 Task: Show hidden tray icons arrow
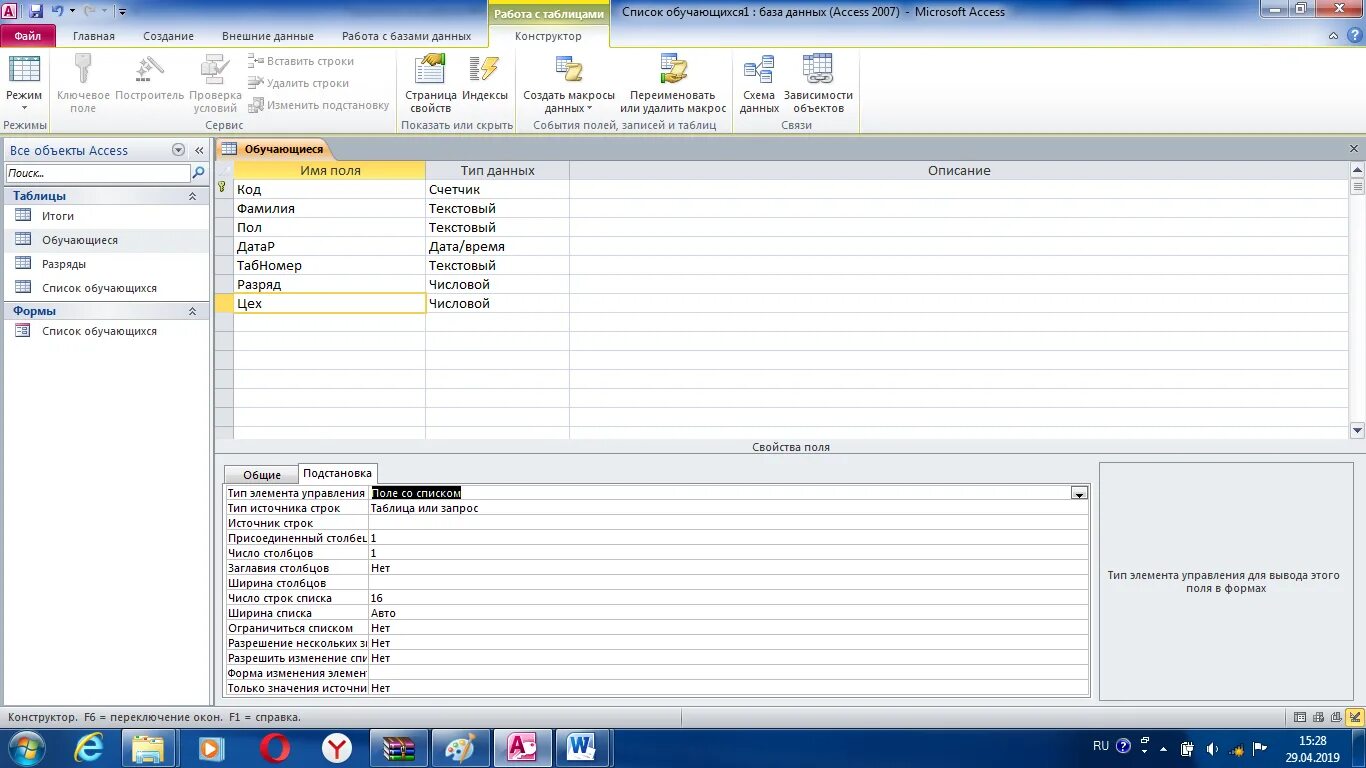click(1163, 748)
